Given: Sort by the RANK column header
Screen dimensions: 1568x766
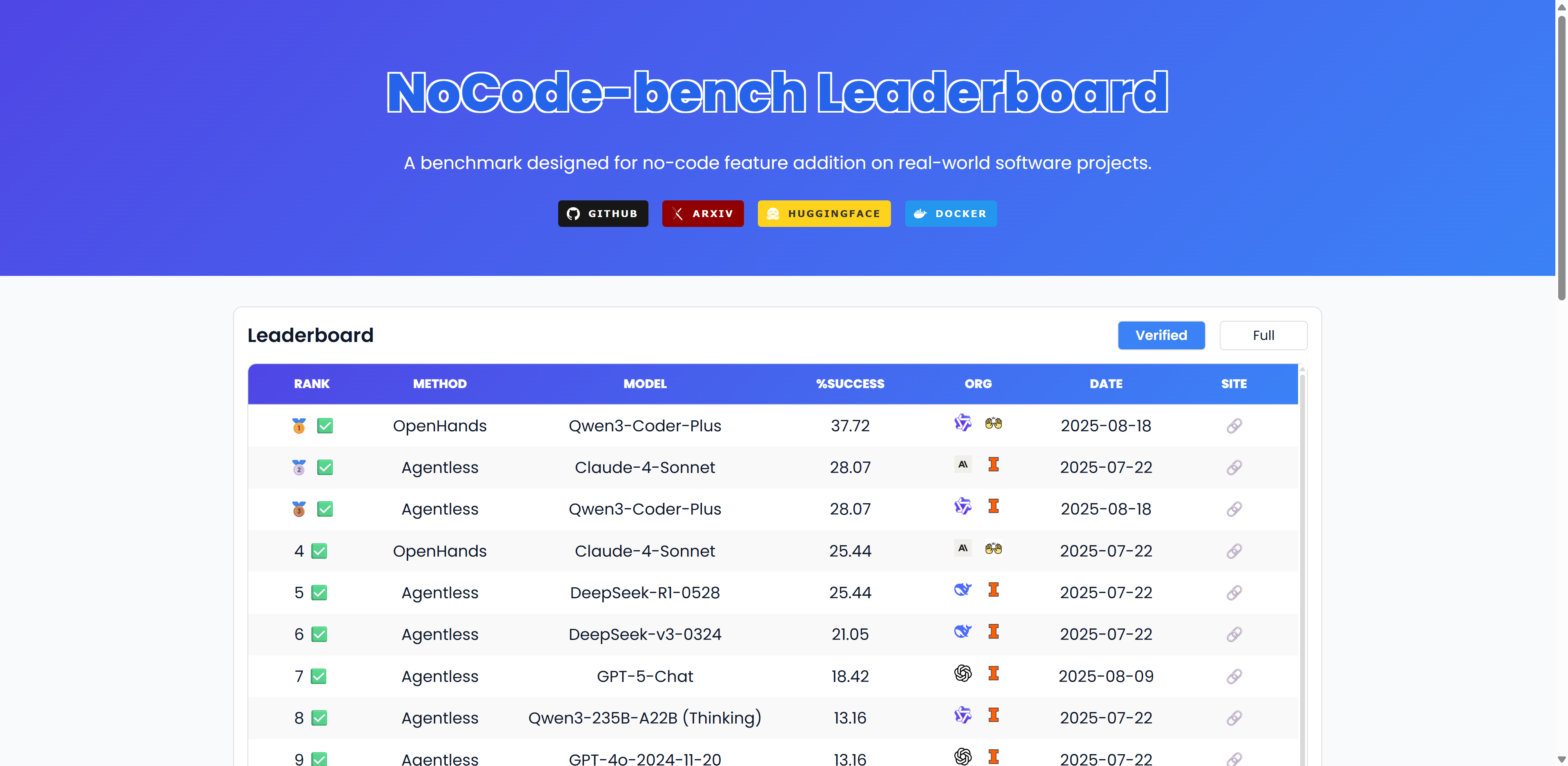Looking at the screenshot, I should (312, 384).
